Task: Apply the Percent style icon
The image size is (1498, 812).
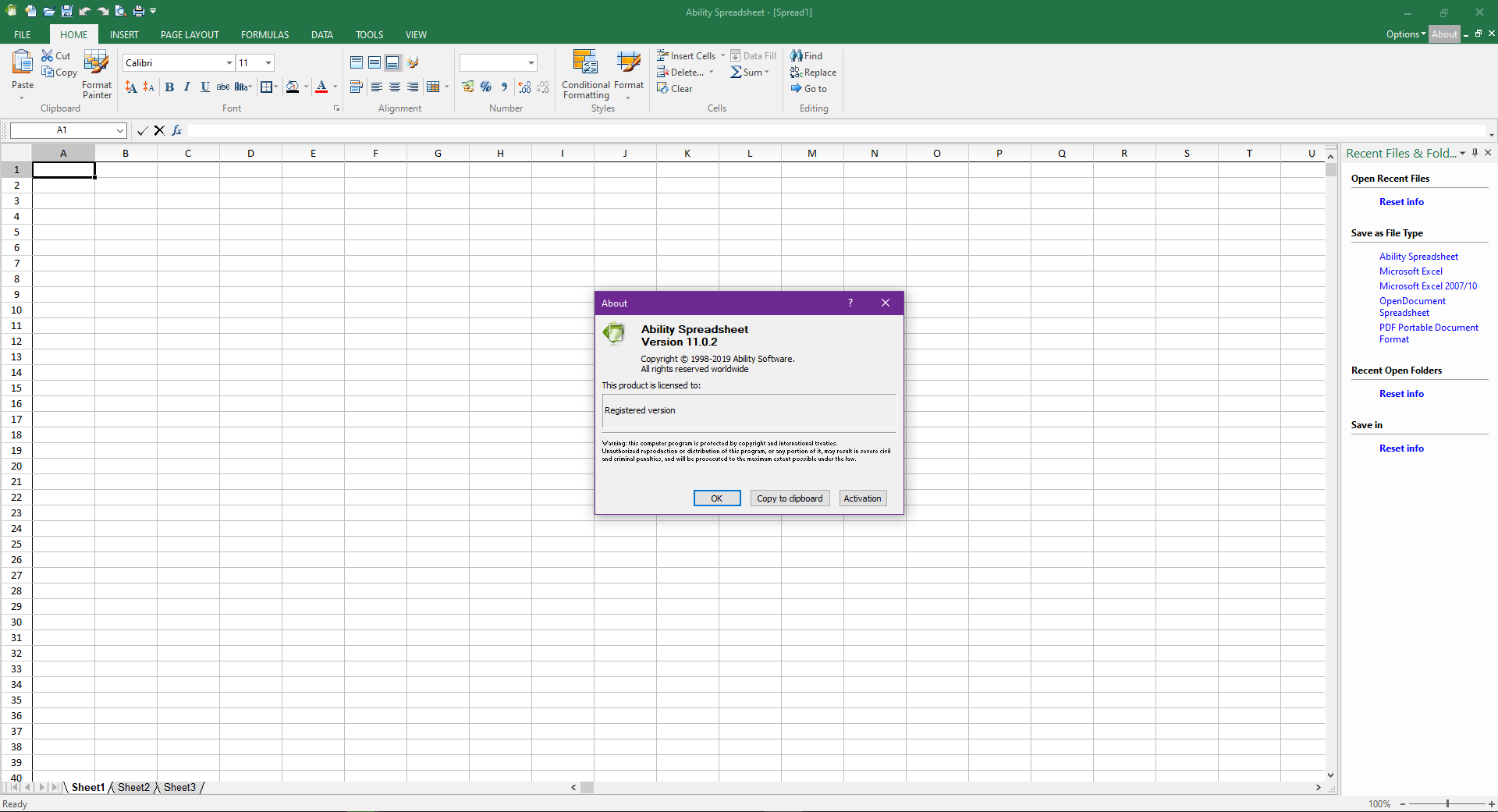Action: (486, 87)
